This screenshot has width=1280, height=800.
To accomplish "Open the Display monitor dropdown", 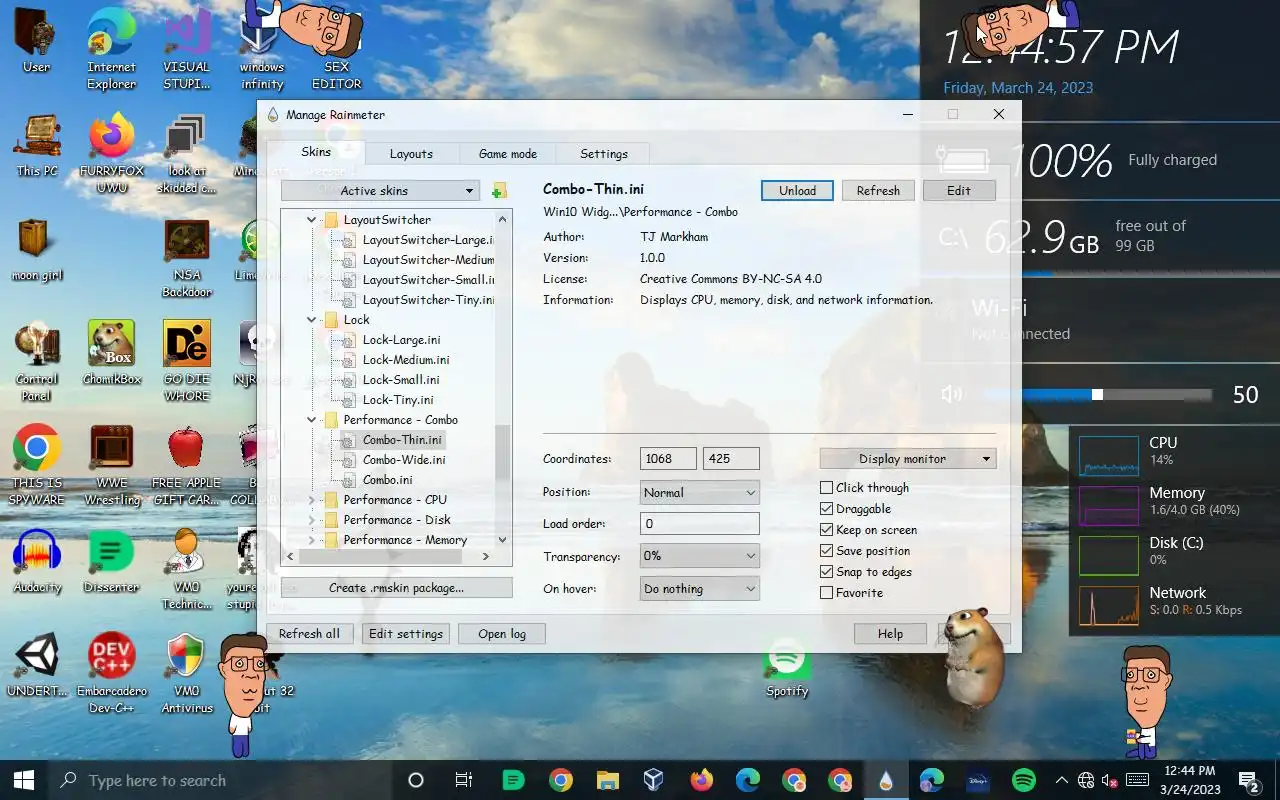I will (x=908, y=459).
